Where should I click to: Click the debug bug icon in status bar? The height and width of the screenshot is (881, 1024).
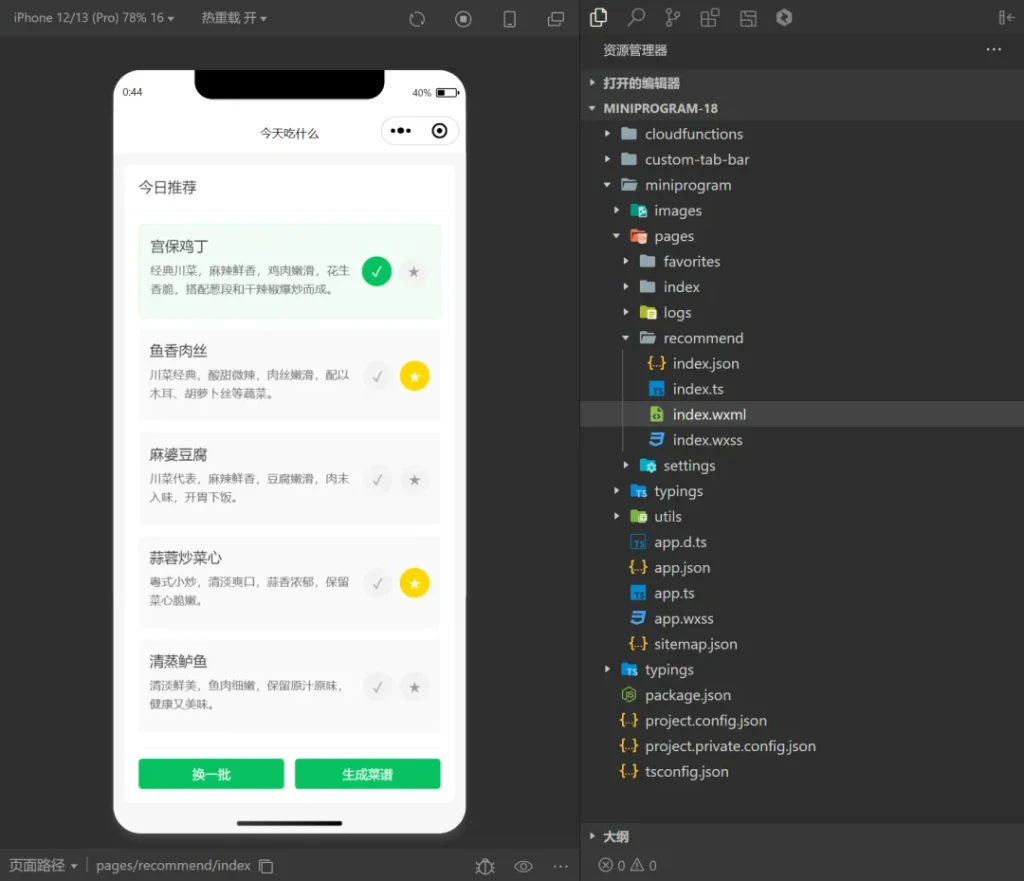point(485,867)
